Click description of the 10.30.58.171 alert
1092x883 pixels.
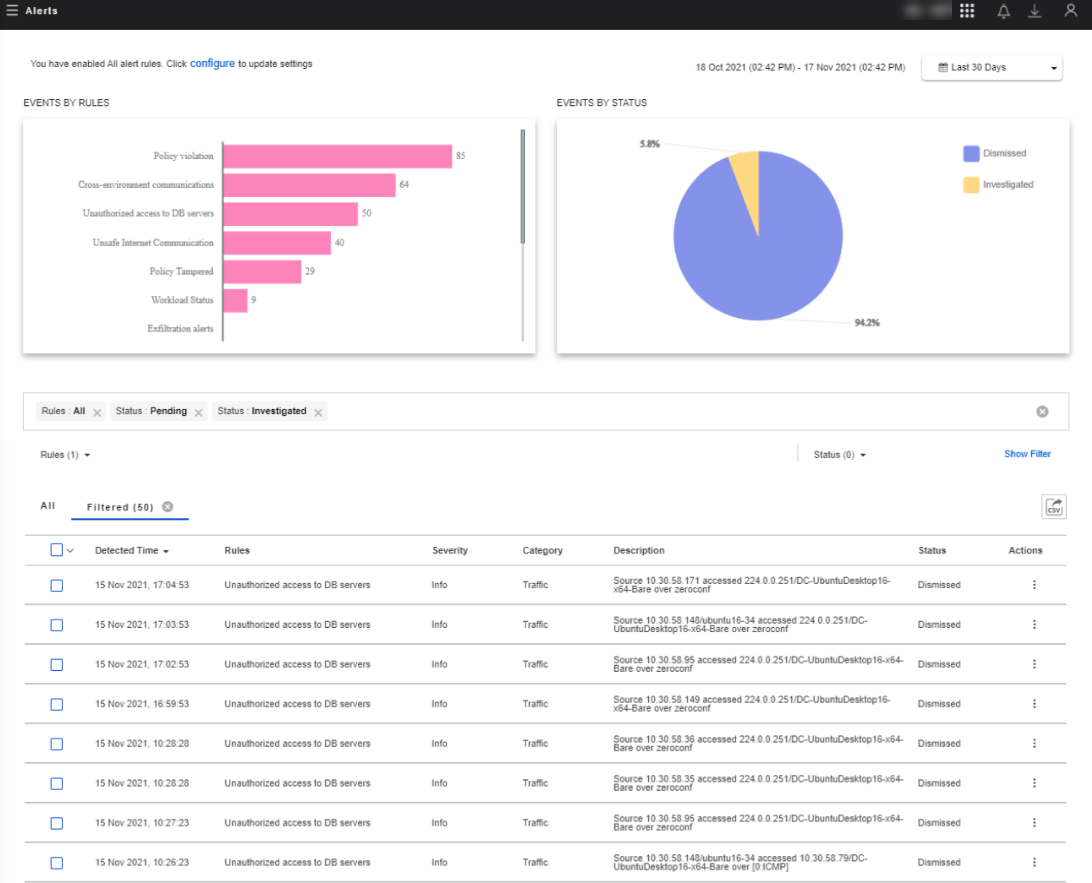point(751,585)
